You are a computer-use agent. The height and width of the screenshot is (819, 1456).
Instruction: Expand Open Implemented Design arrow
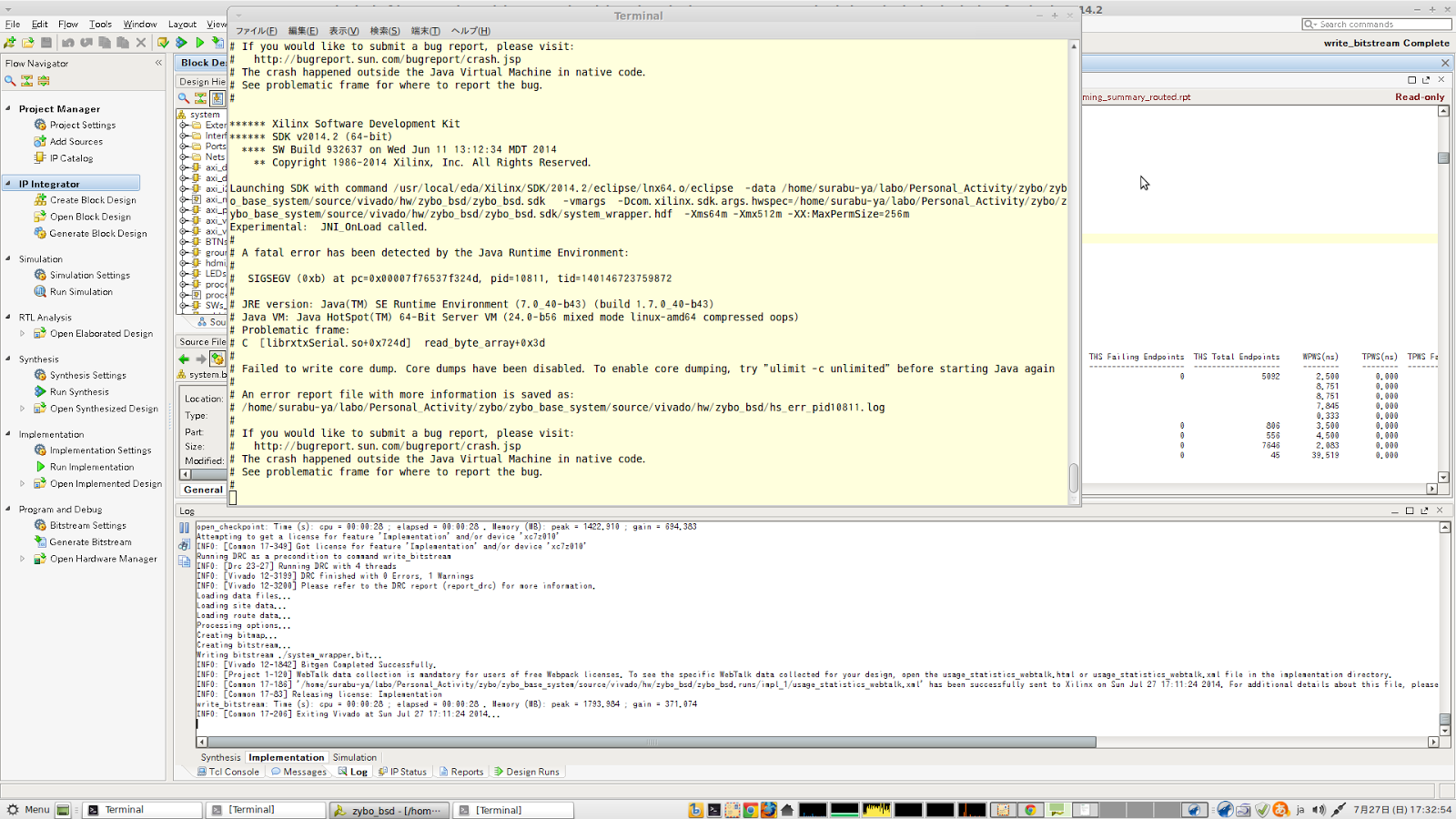pyautogui.click(x=23, y=484)
